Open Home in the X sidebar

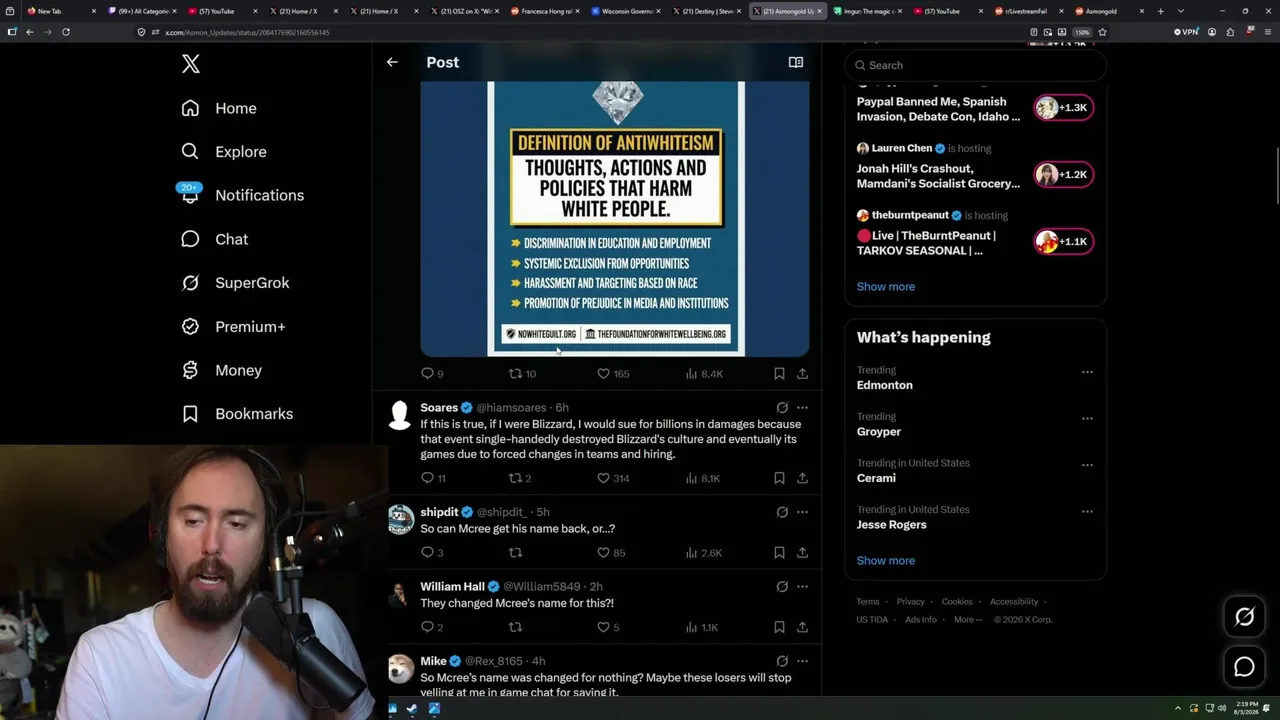[219, 108]
